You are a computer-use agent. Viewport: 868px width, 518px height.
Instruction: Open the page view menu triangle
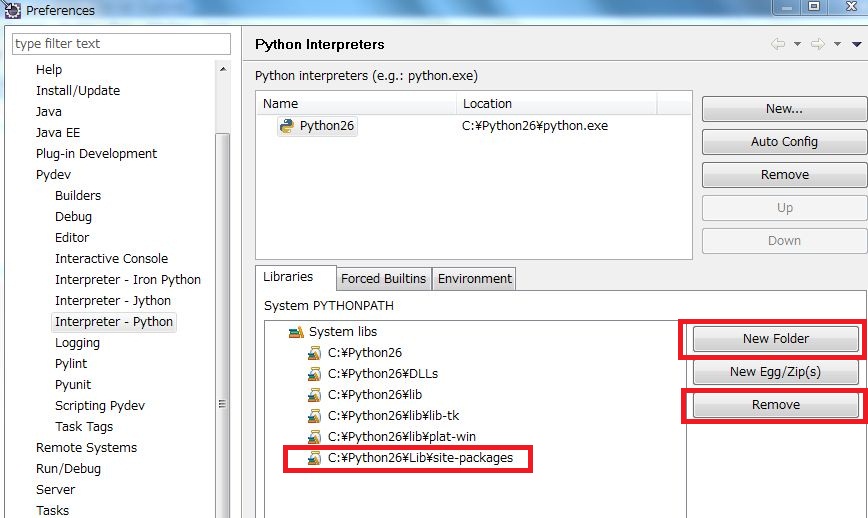[857, 44]
